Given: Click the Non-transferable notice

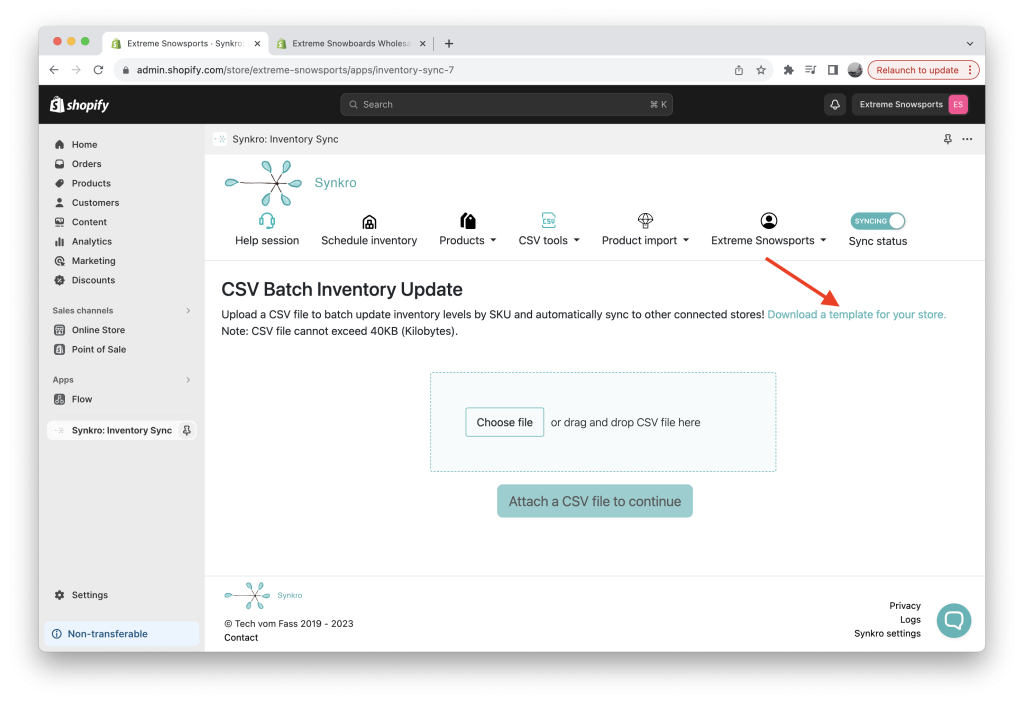Looking at the screenshot, I should pos(121,634).
